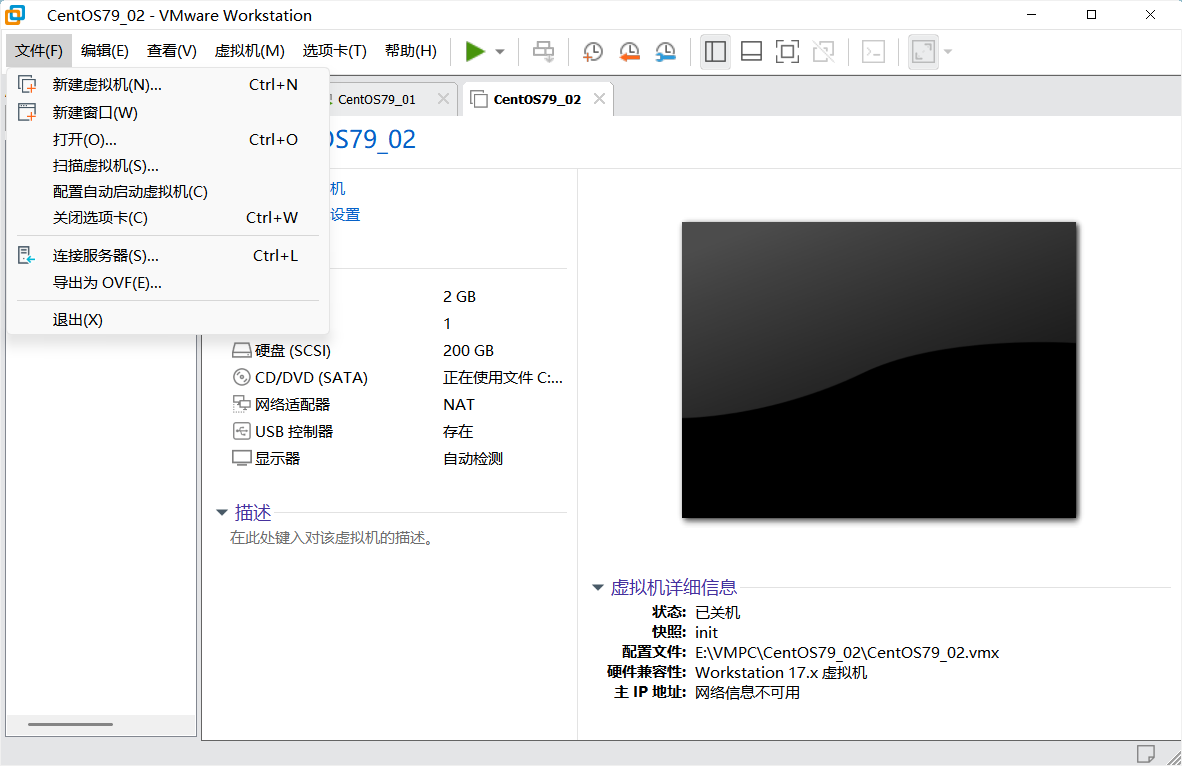Toggle the library sidebar view icon

(x=715, y=51)
